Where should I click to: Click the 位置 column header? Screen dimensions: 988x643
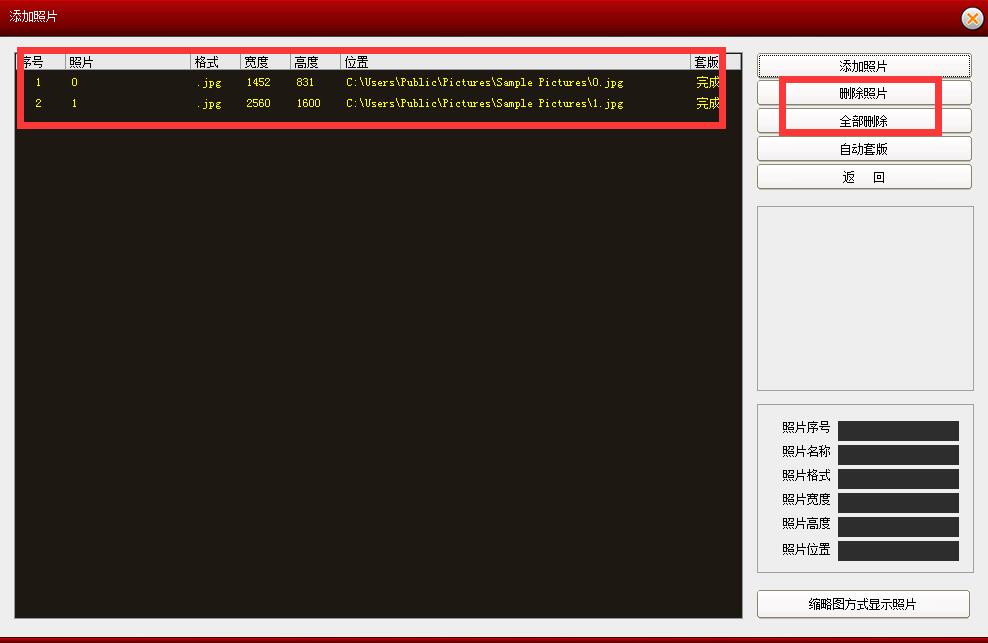coord(514,62)
